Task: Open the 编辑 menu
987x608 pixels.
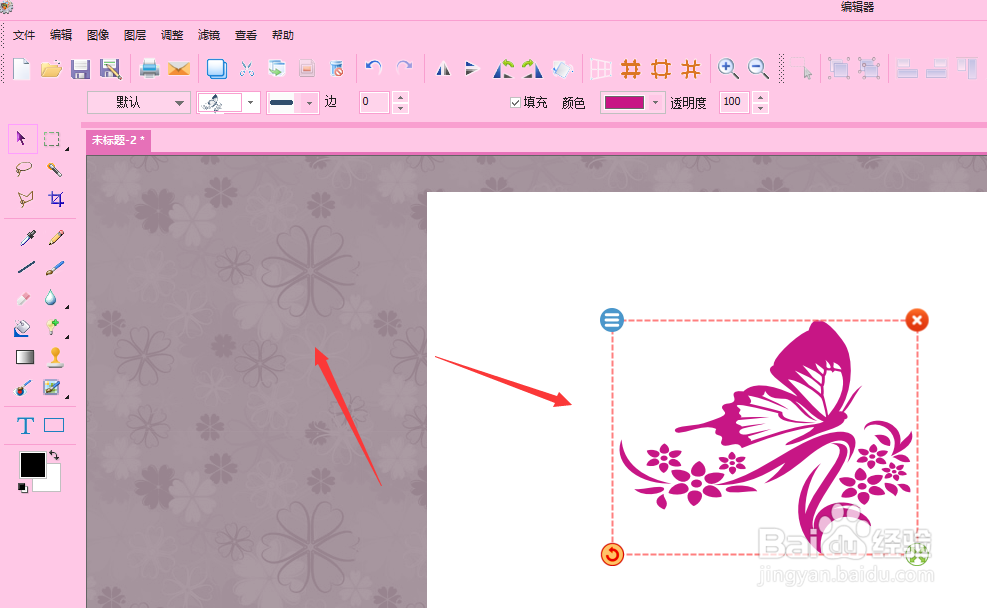Action: [x=61, y=35]
